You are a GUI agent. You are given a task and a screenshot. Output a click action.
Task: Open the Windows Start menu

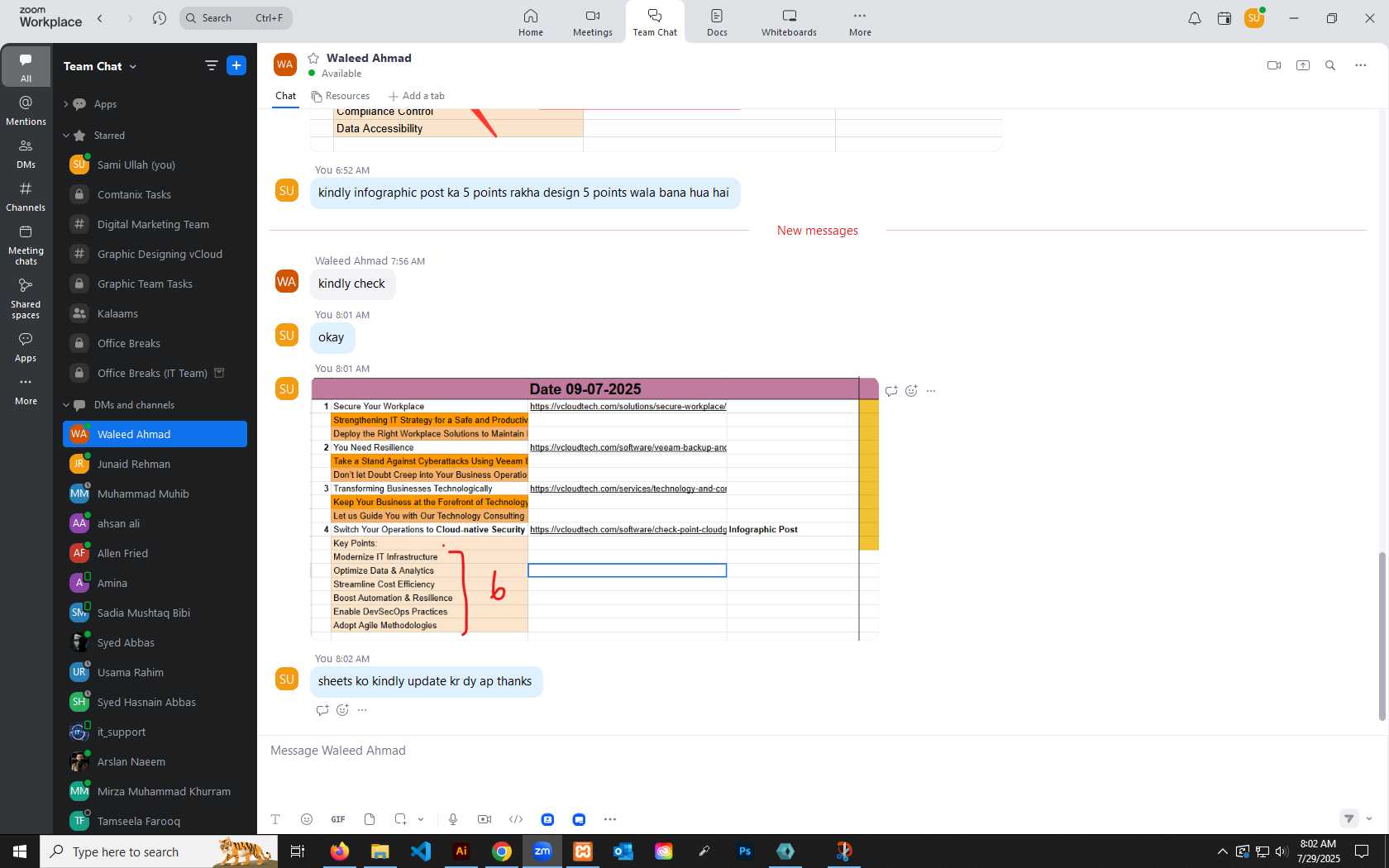tap(20, 851)
